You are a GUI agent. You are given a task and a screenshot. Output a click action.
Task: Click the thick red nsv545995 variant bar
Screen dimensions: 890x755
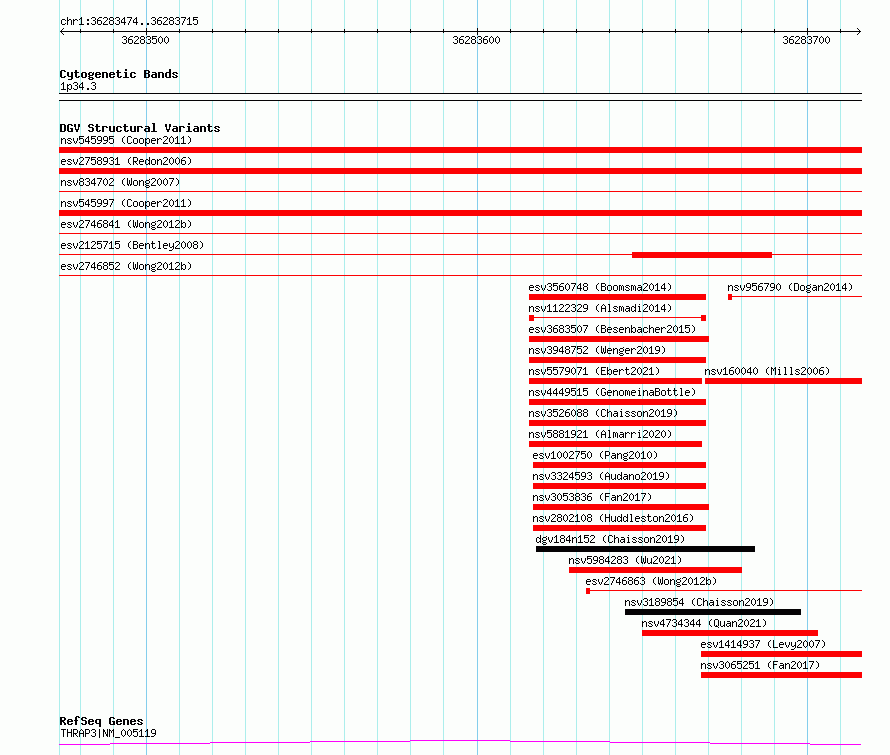tap(460, 150)
